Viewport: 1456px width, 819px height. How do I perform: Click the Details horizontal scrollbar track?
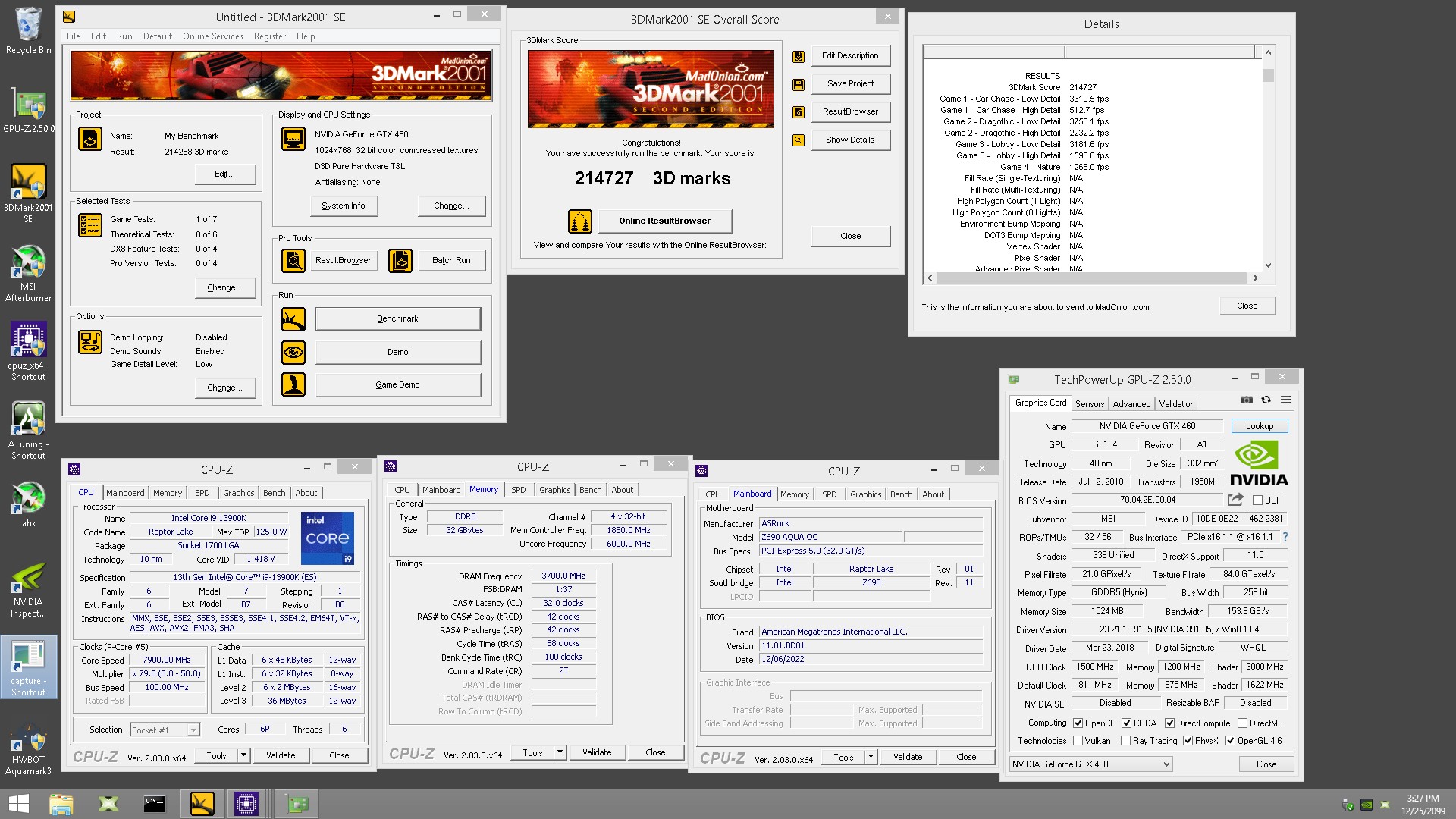[1093, 278]
